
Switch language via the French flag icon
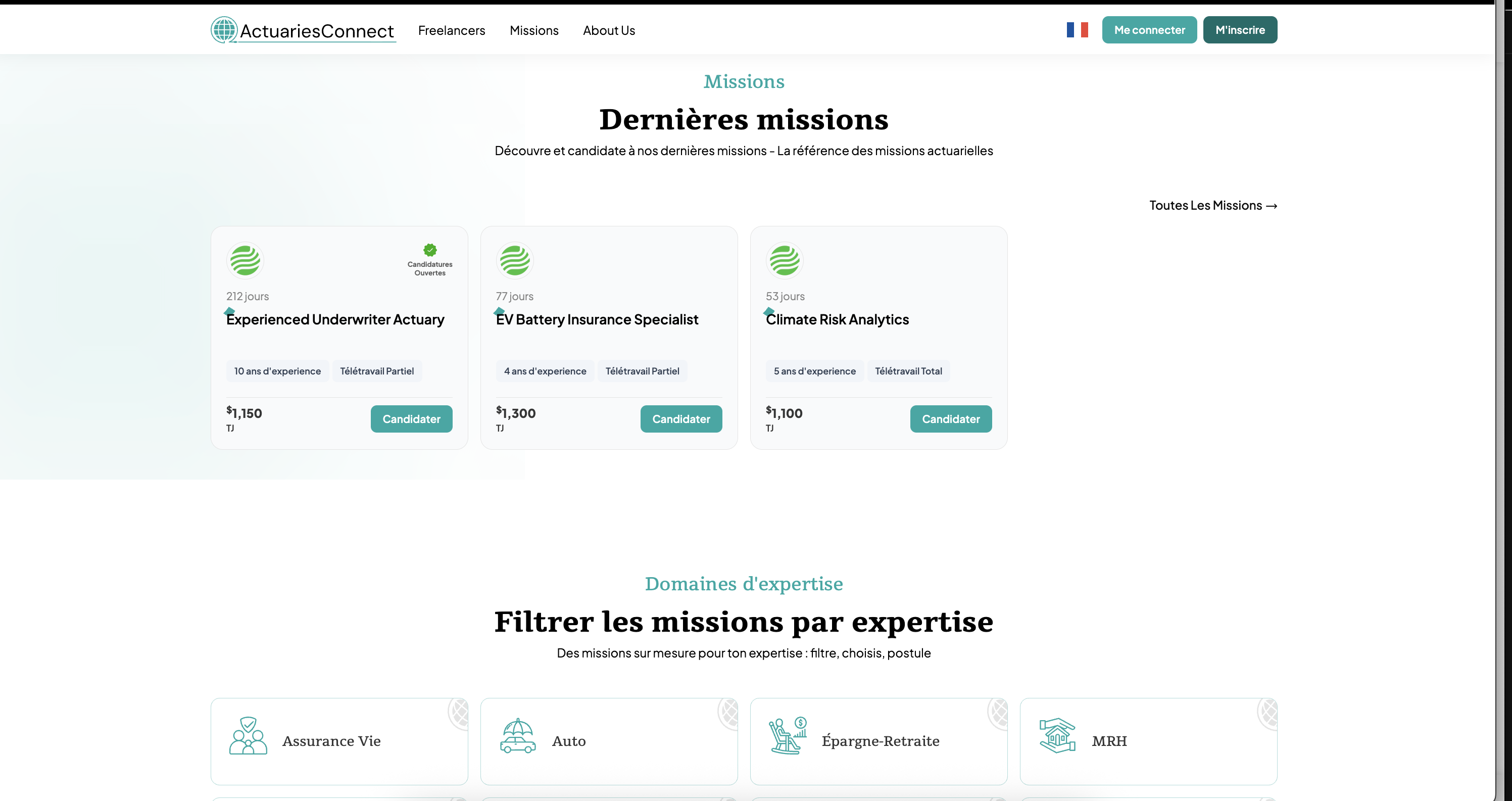coord(1077,30)
